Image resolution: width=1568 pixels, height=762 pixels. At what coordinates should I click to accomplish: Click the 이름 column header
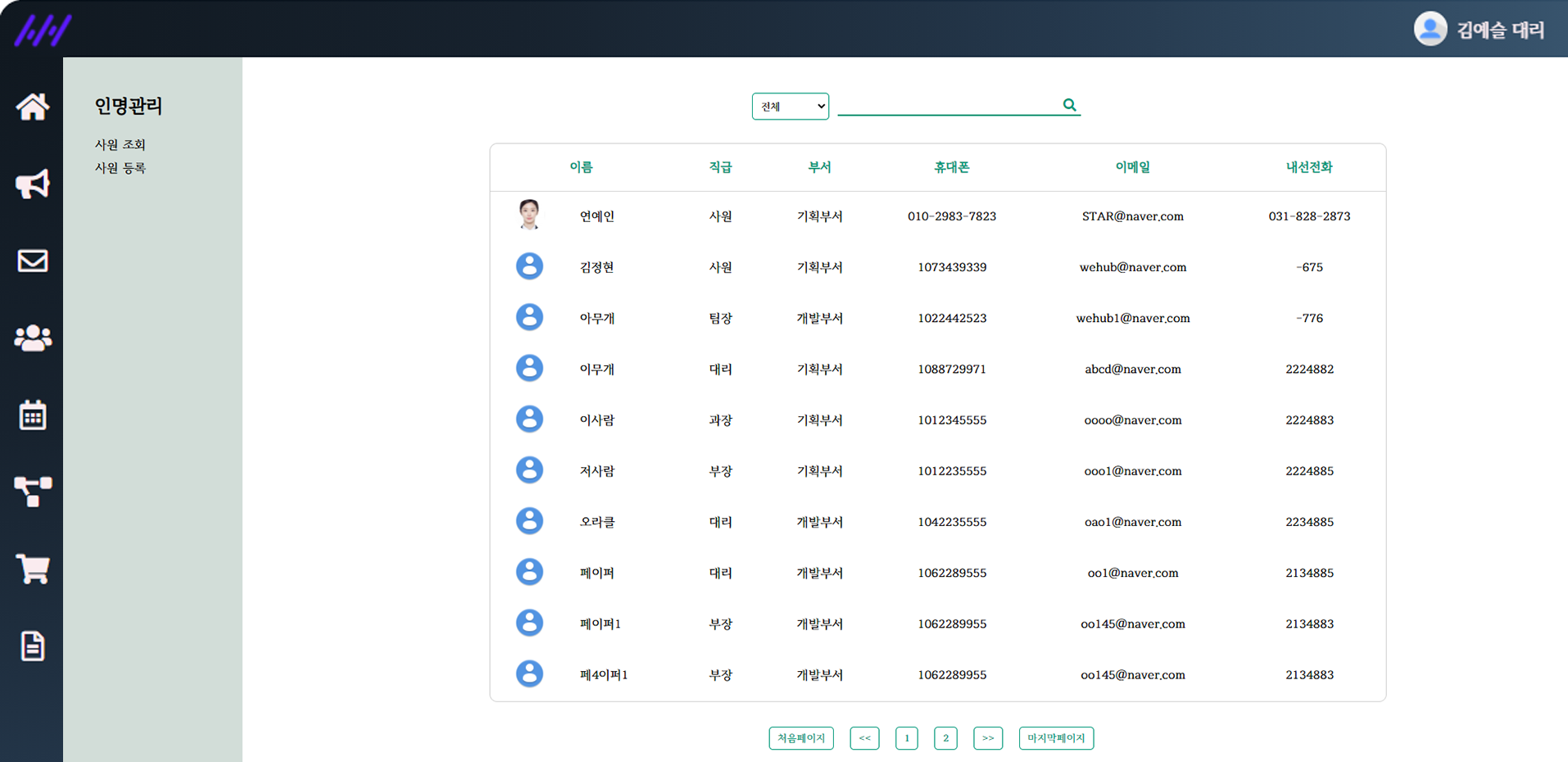coord(581,167)
